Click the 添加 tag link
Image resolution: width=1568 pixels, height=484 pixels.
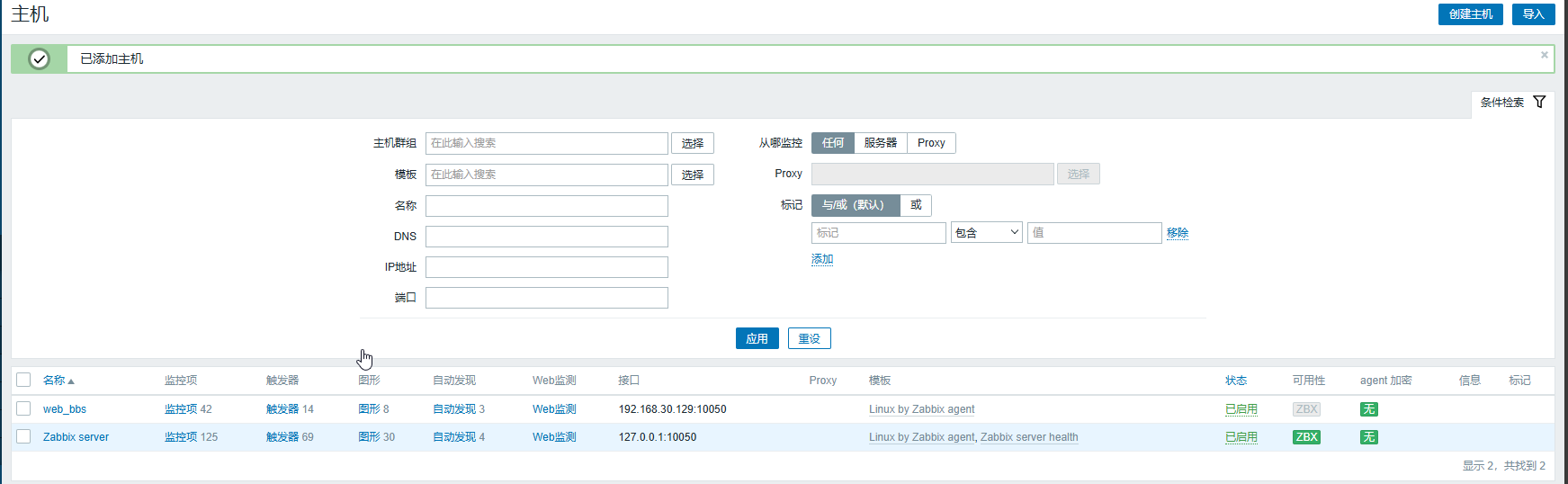(x=822, y=259)
